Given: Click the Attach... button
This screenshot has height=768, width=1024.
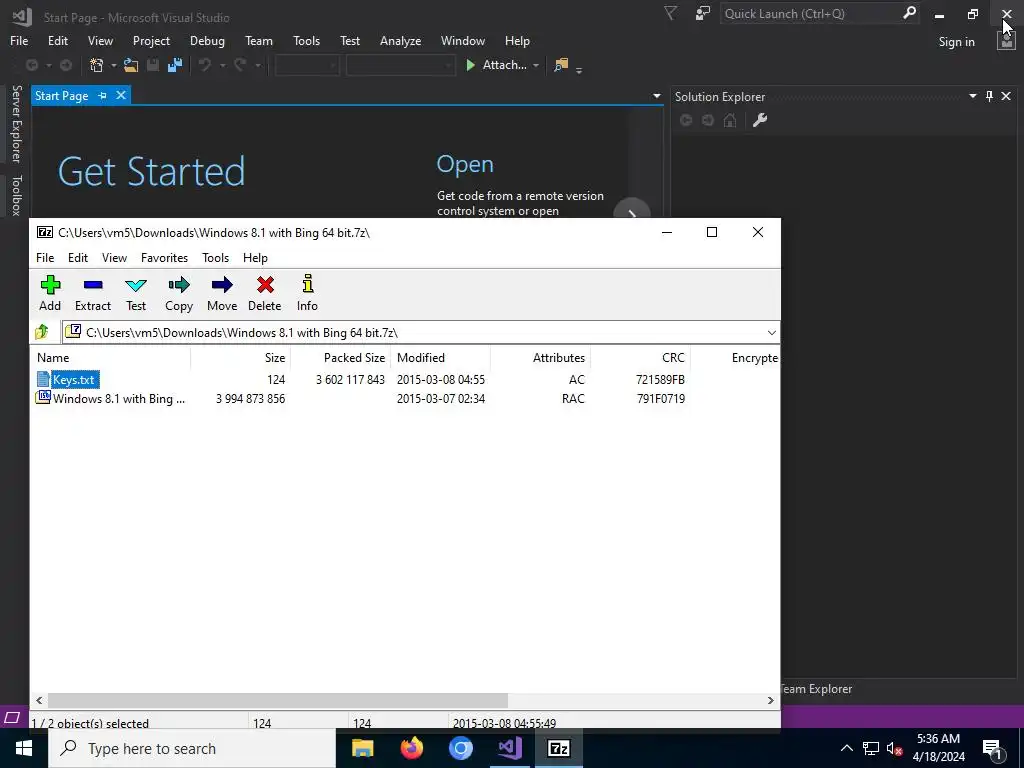Looking at the screenshot, I should click(497, 65).
